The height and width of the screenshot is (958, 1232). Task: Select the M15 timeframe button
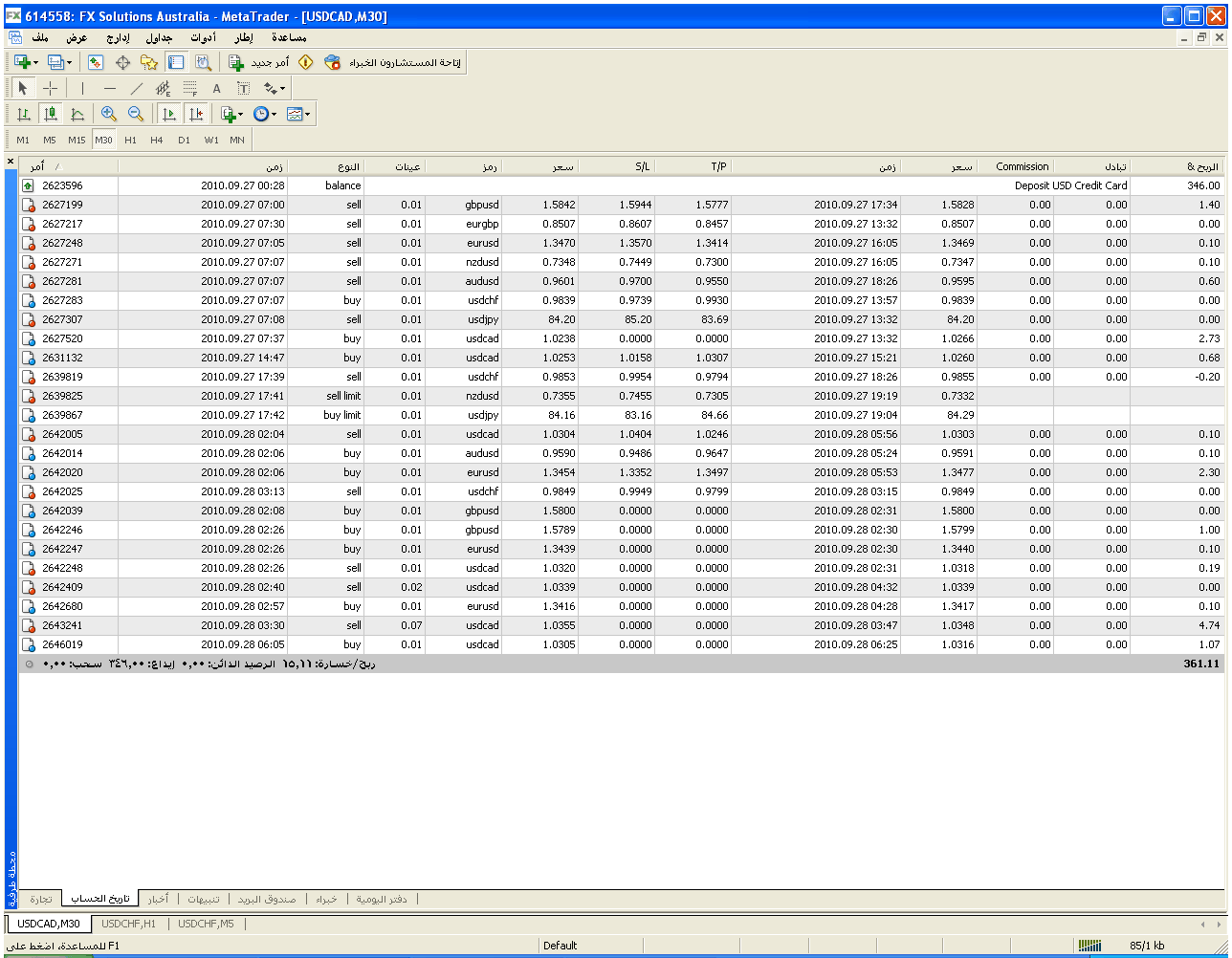tap(77, 140)
